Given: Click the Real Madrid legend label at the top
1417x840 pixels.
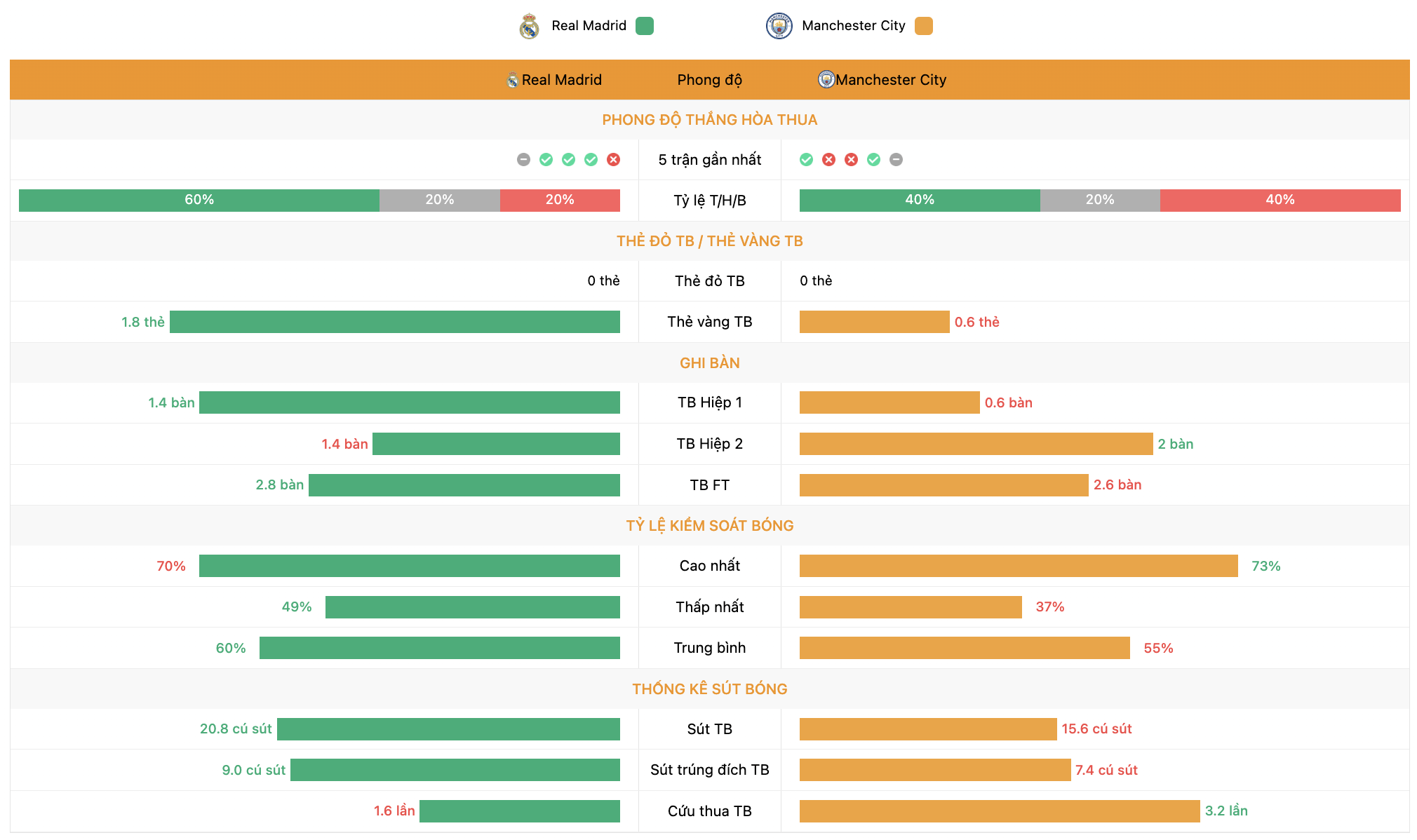Looking at the screenshot, I should (x=589, y=26).
